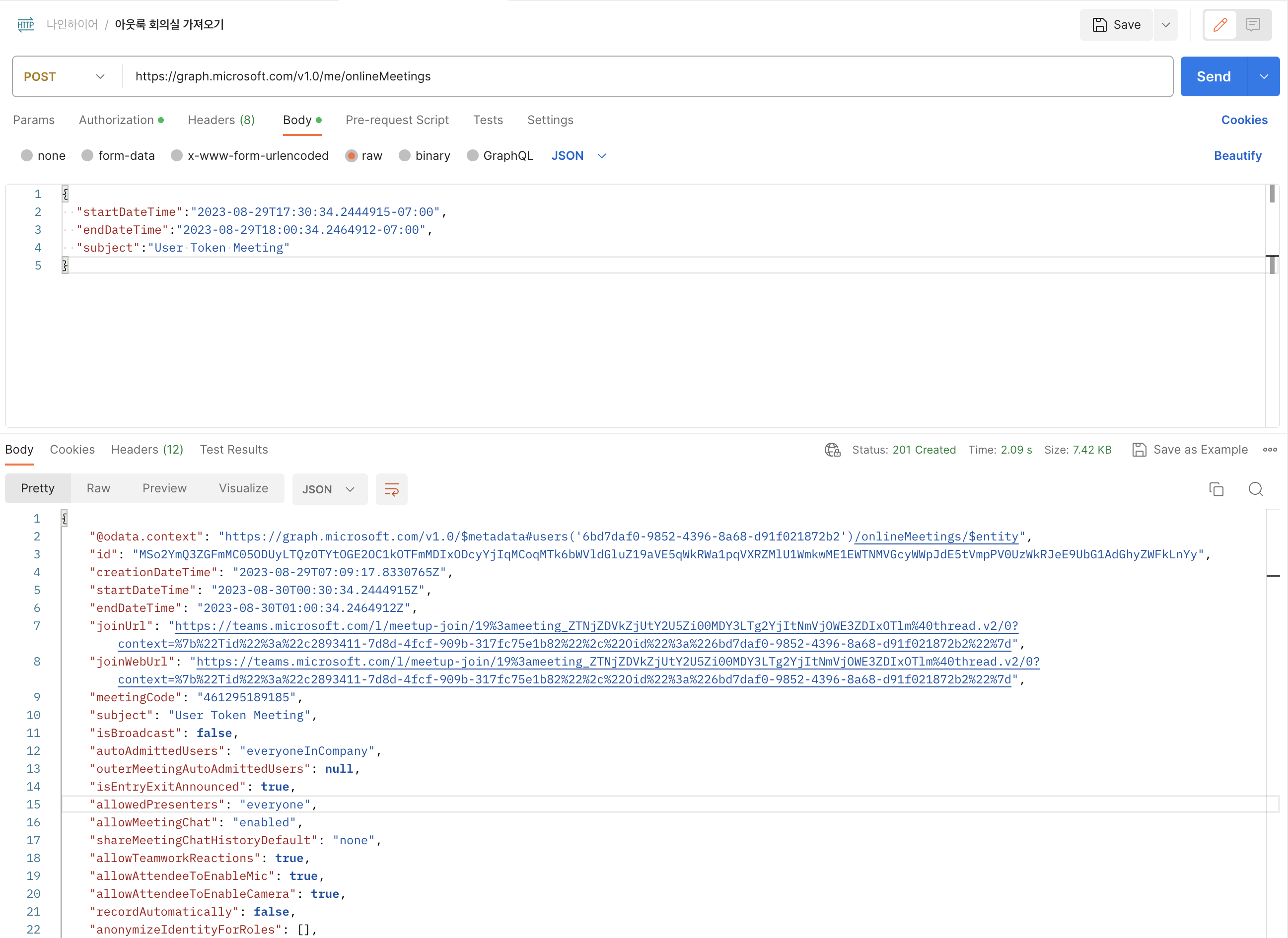
Task: Click Save as Example text
Action: (x=1201, y=450)
